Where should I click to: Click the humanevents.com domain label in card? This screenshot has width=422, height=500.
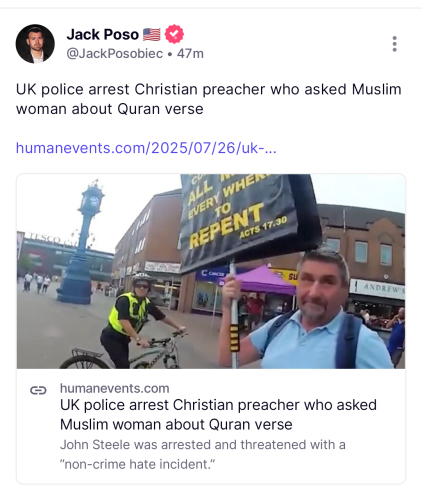click(x=115, y=388)
